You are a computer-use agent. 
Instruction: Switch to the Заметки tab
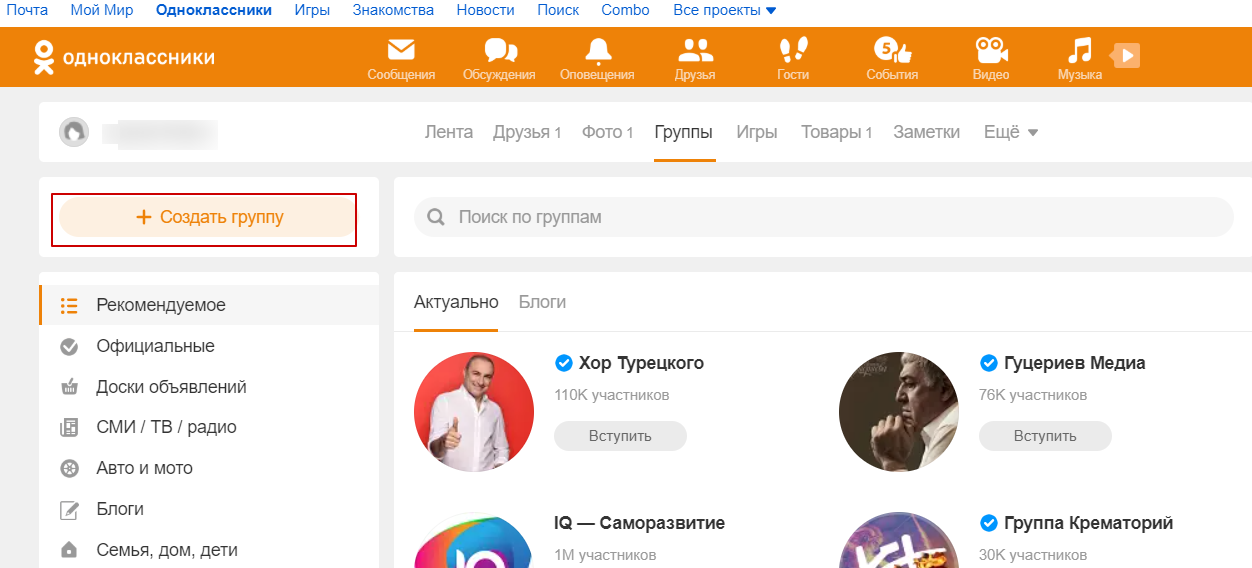927,132
